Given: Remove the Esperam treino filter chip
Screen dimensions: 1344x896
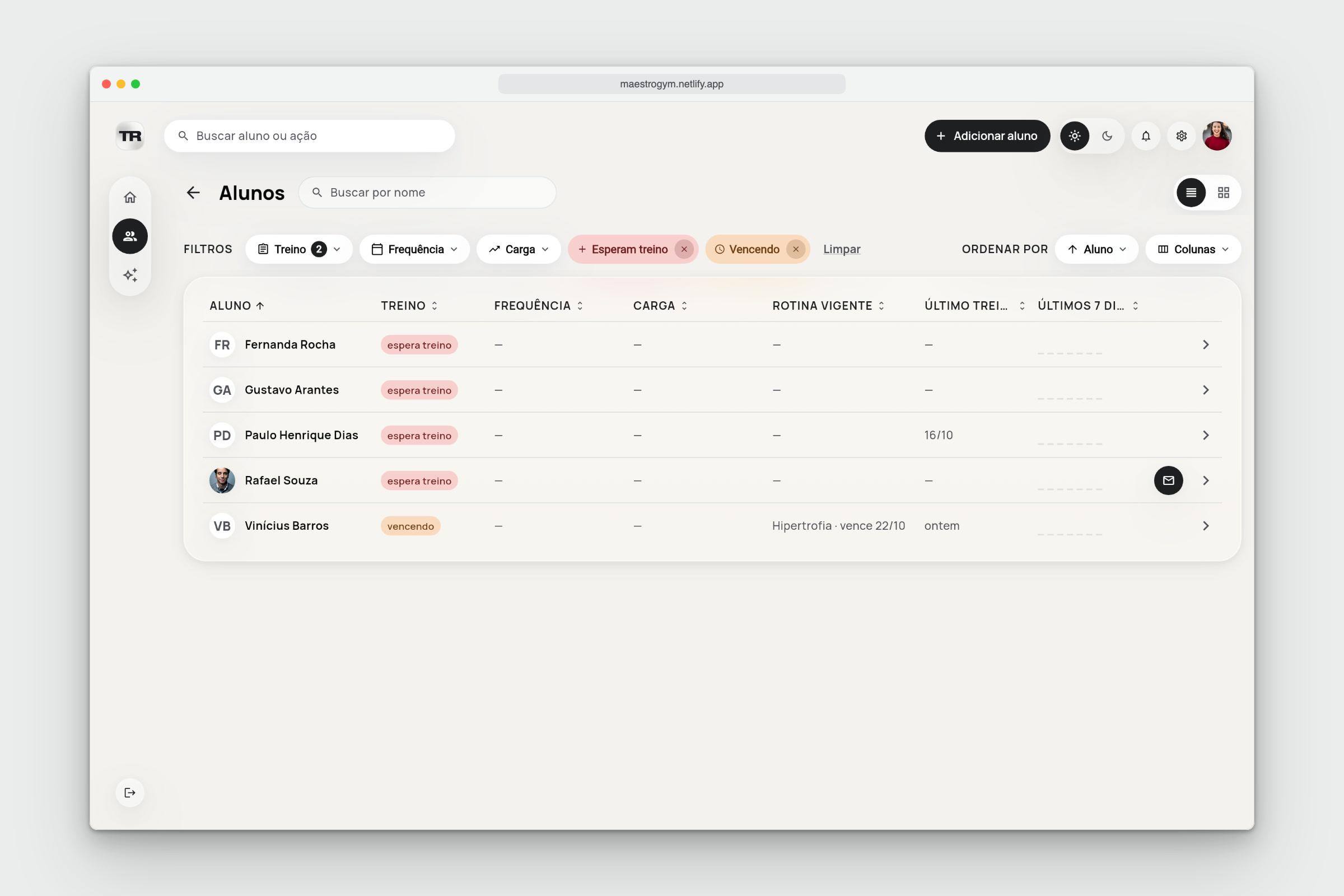Looking at the screenshot, I should [684, 249].
